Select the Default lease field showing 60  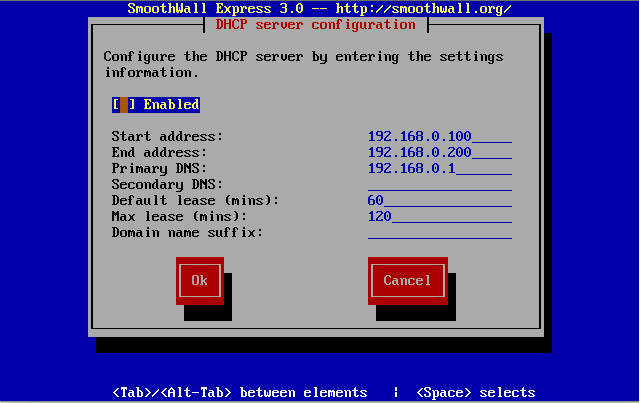tap(439, 200)
